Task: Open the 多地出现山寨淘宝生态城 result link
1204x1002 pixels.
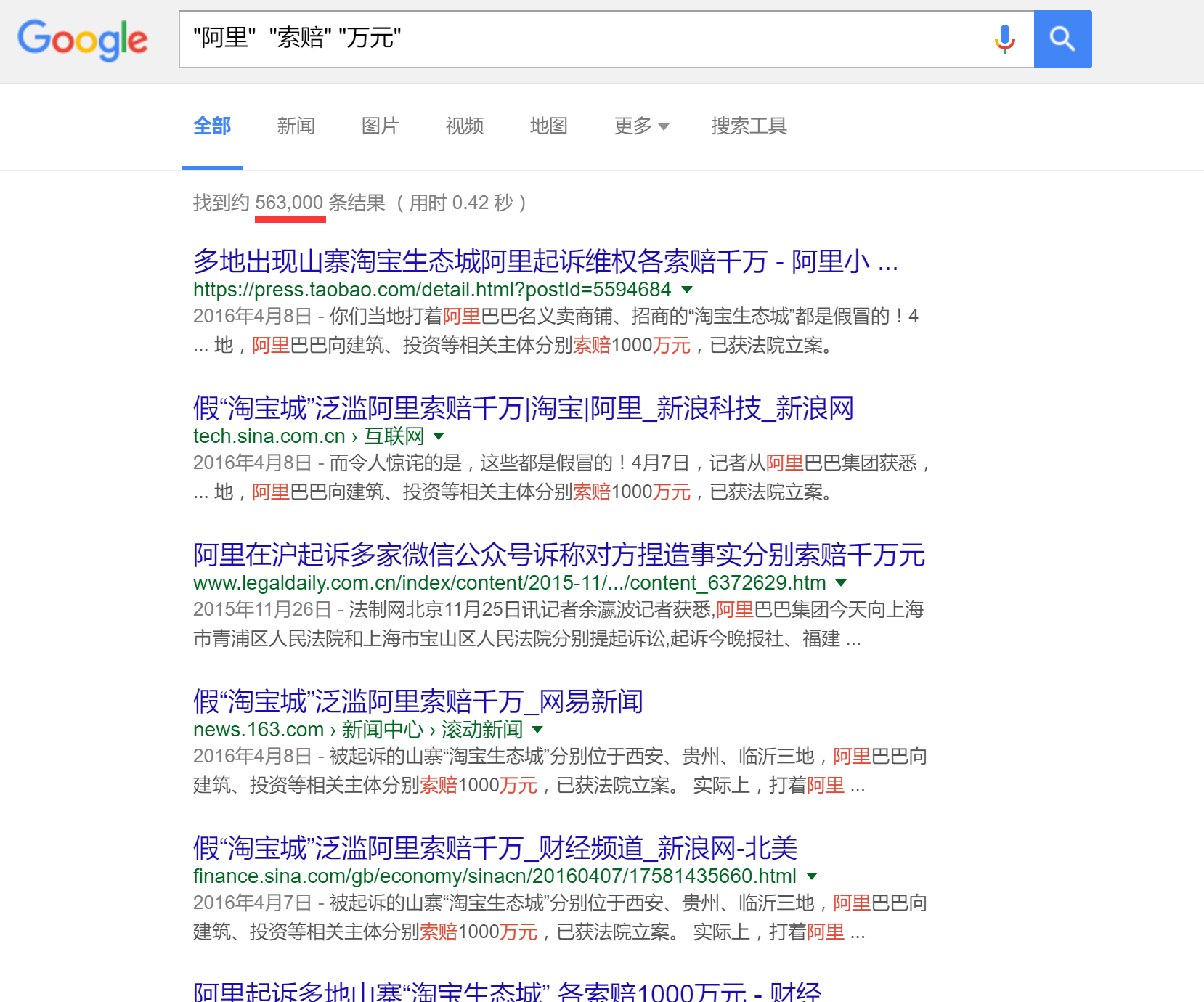Action: click(545, 261)
